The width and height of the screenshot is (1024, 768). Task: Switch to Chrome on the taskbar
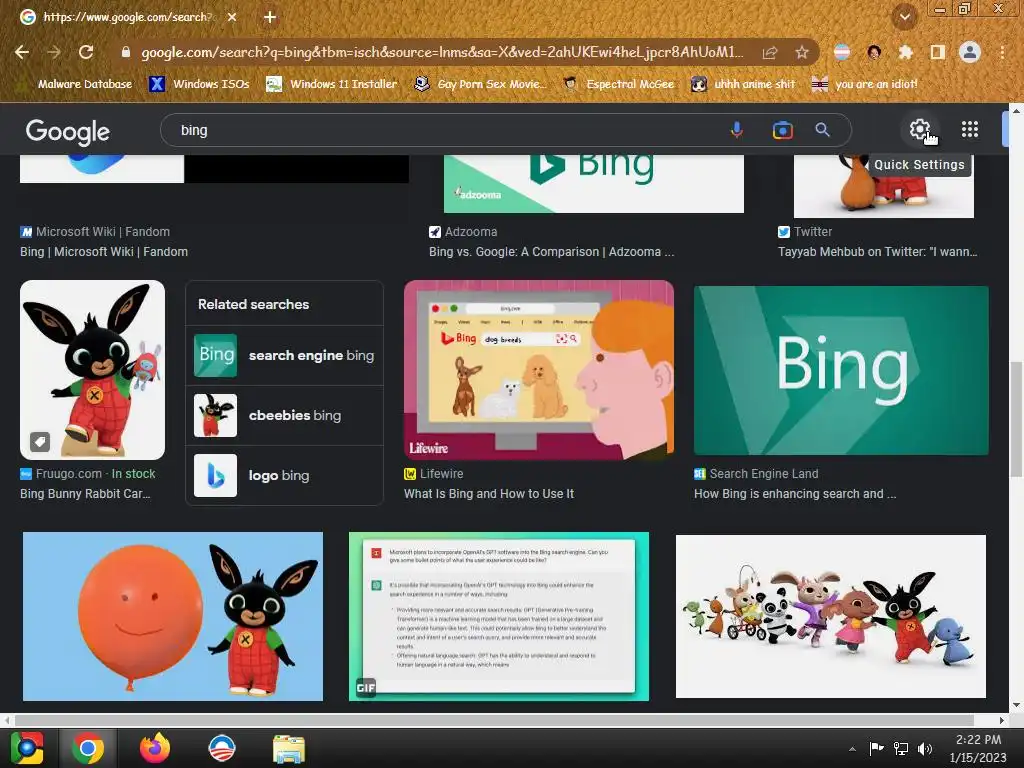coord(88,748)
